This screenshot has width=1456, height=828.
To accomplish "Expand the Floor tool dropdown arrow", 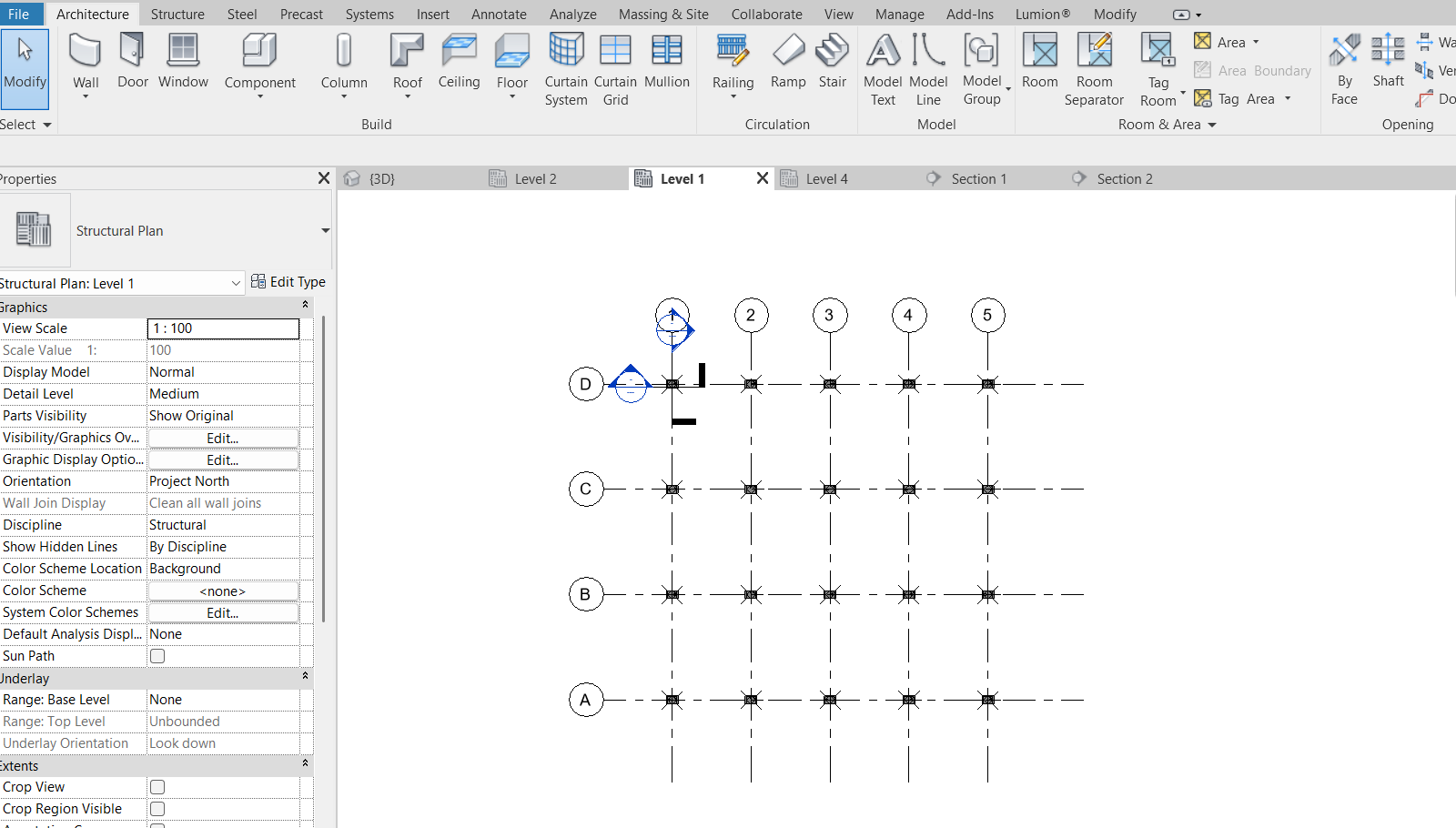I will [511, 96].
